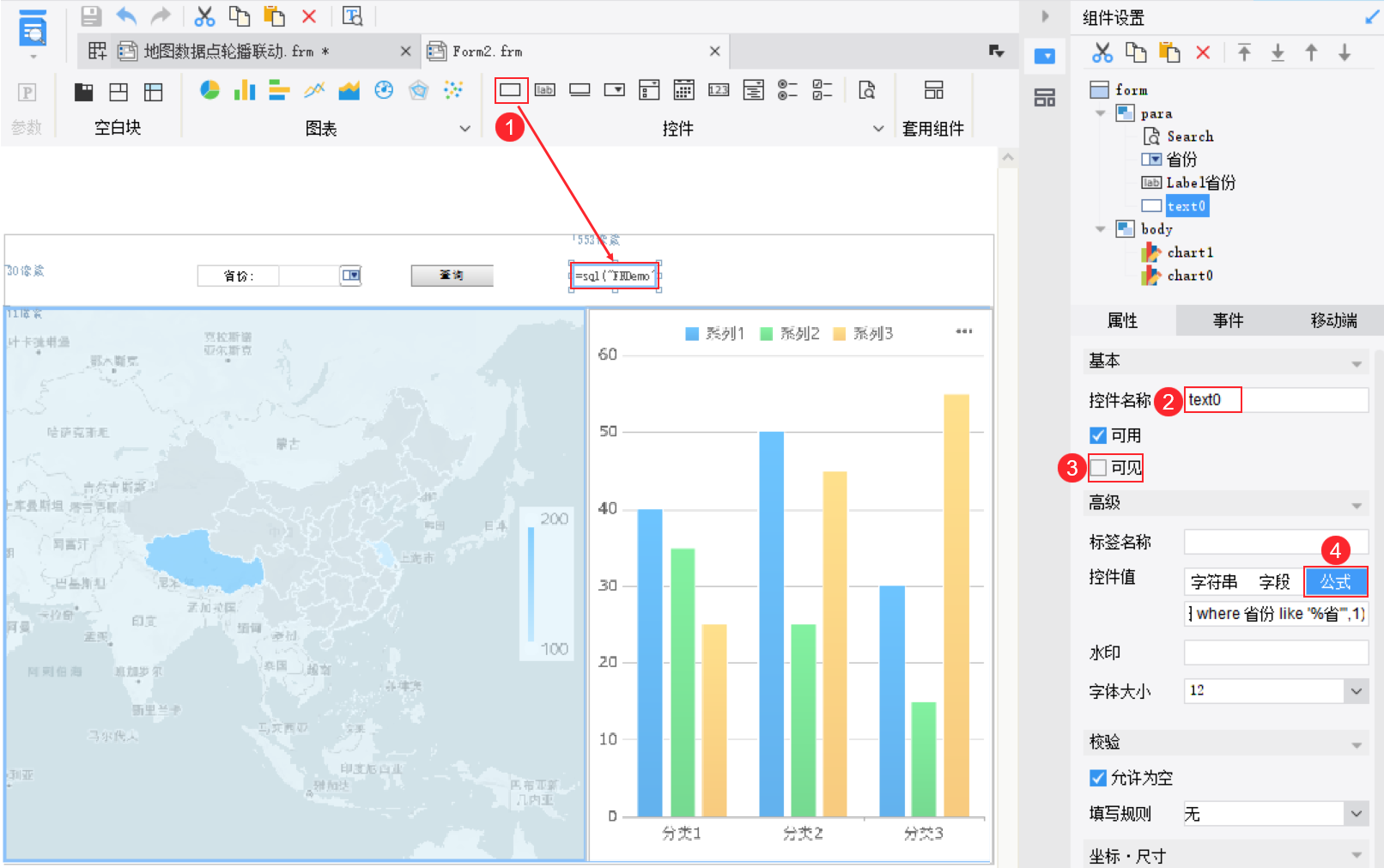Open the 字体大小 dropdown
This screenshot has height=868, width=1384.
coord(1356,691)
